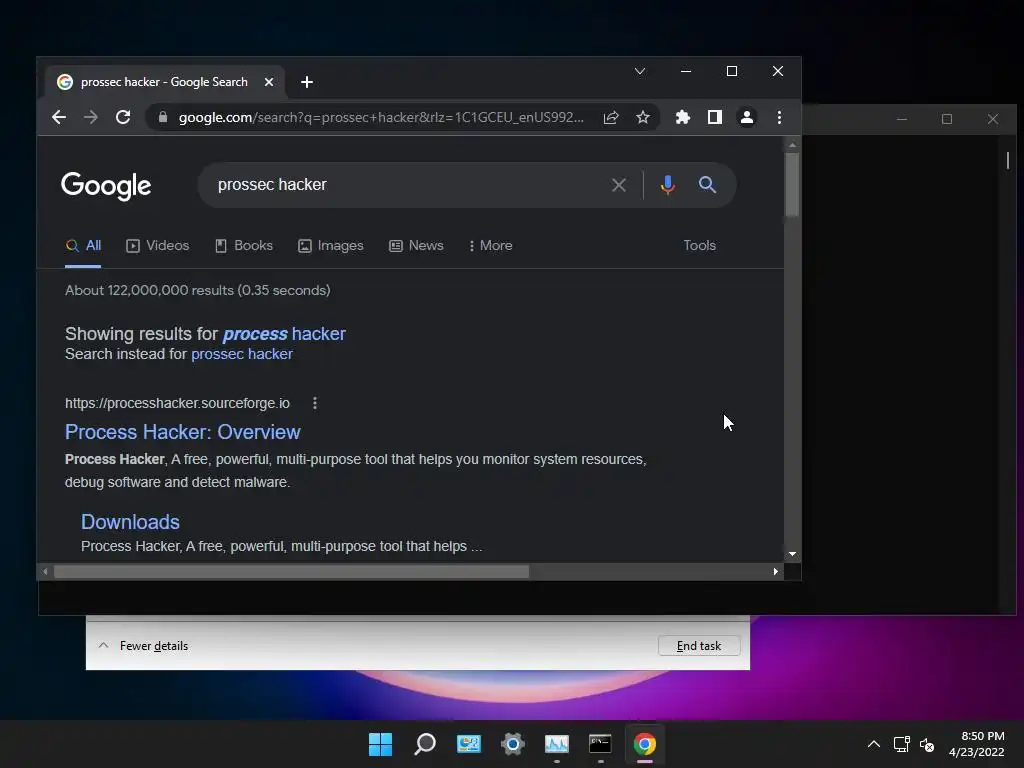Click the Chrome address bar URL
This screenshot has height=768, width=1024.
coord(381,118)
